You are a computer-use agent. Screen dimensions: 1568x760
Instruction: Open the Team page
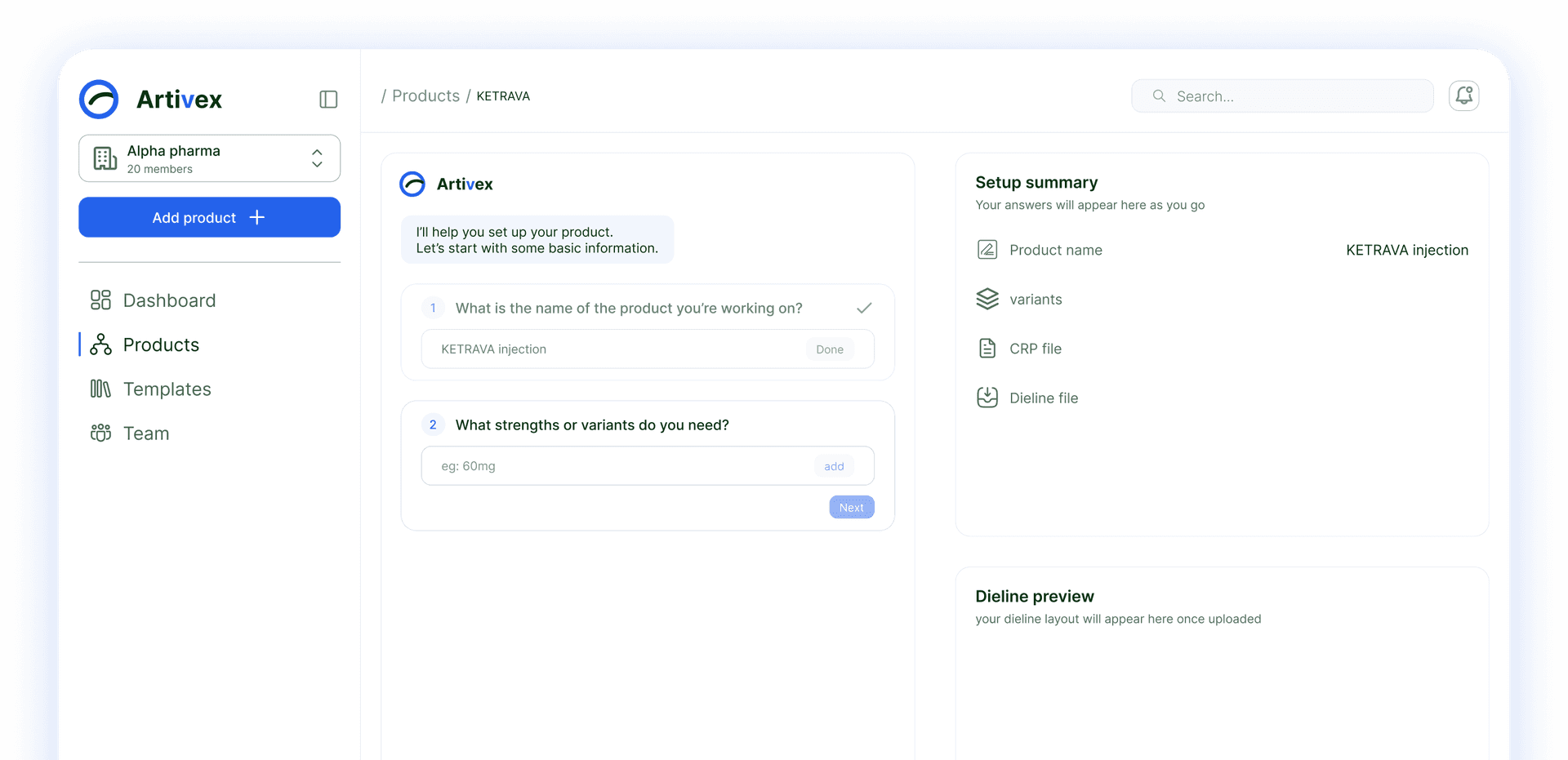146,433
